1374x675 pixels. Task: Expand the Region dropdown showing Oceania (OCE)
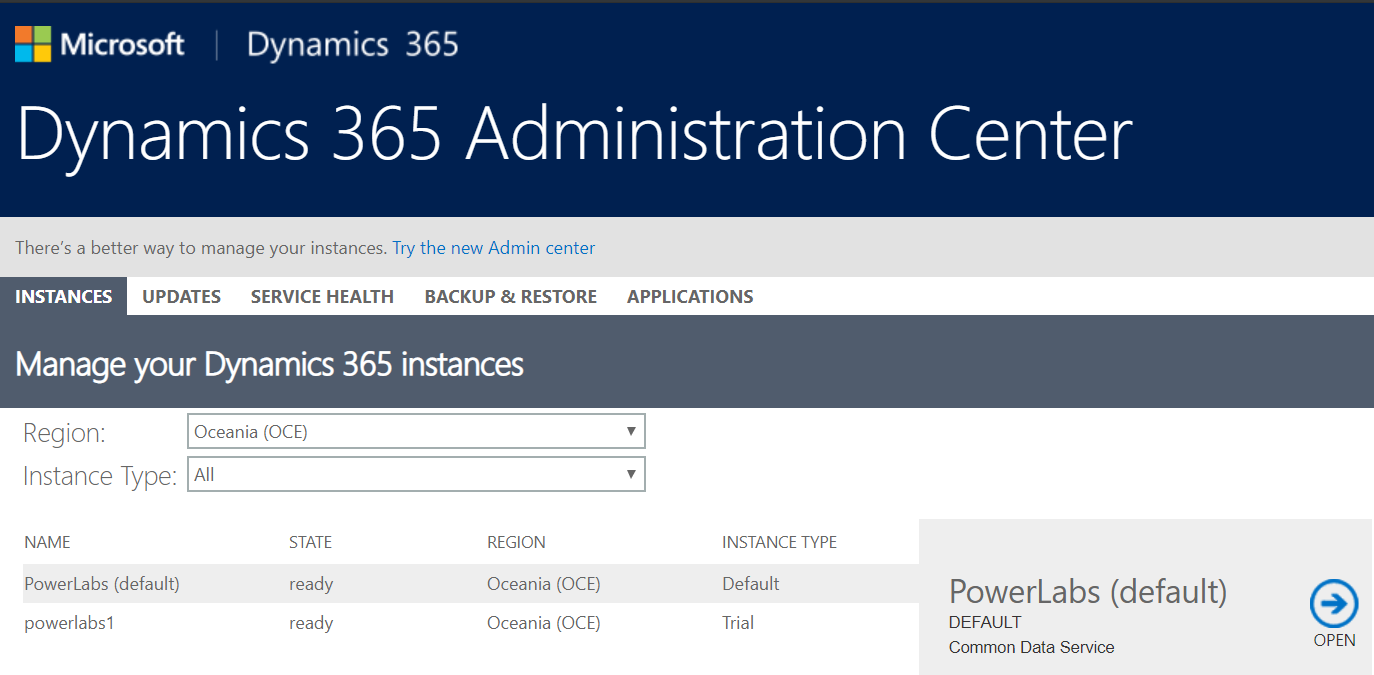(x=416, y=432)
